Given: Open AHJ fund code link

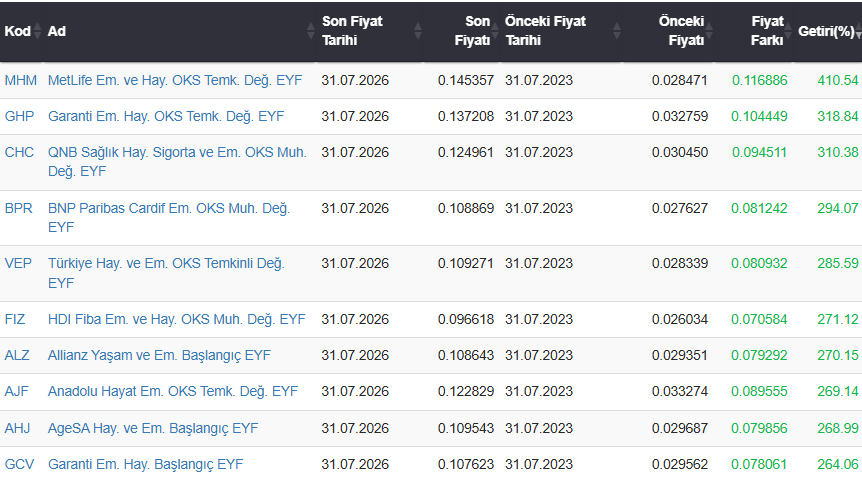Looking at the screenshot, I should 17,428.
